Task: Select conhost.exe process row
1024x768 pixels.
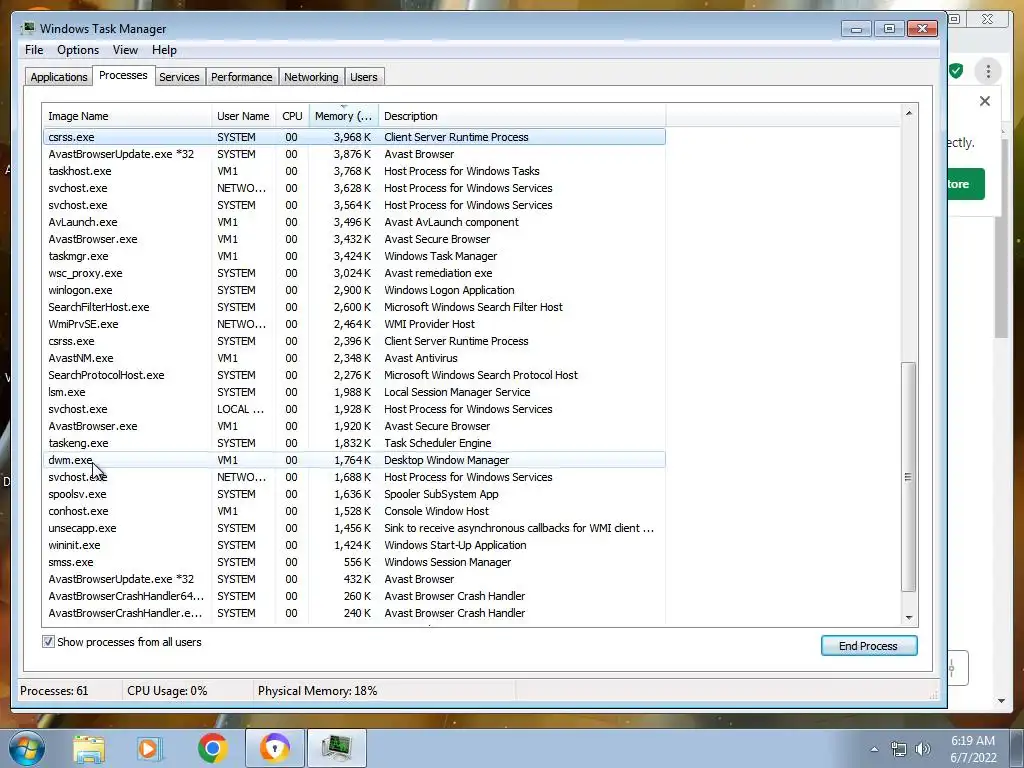Action: pos(354,511)
